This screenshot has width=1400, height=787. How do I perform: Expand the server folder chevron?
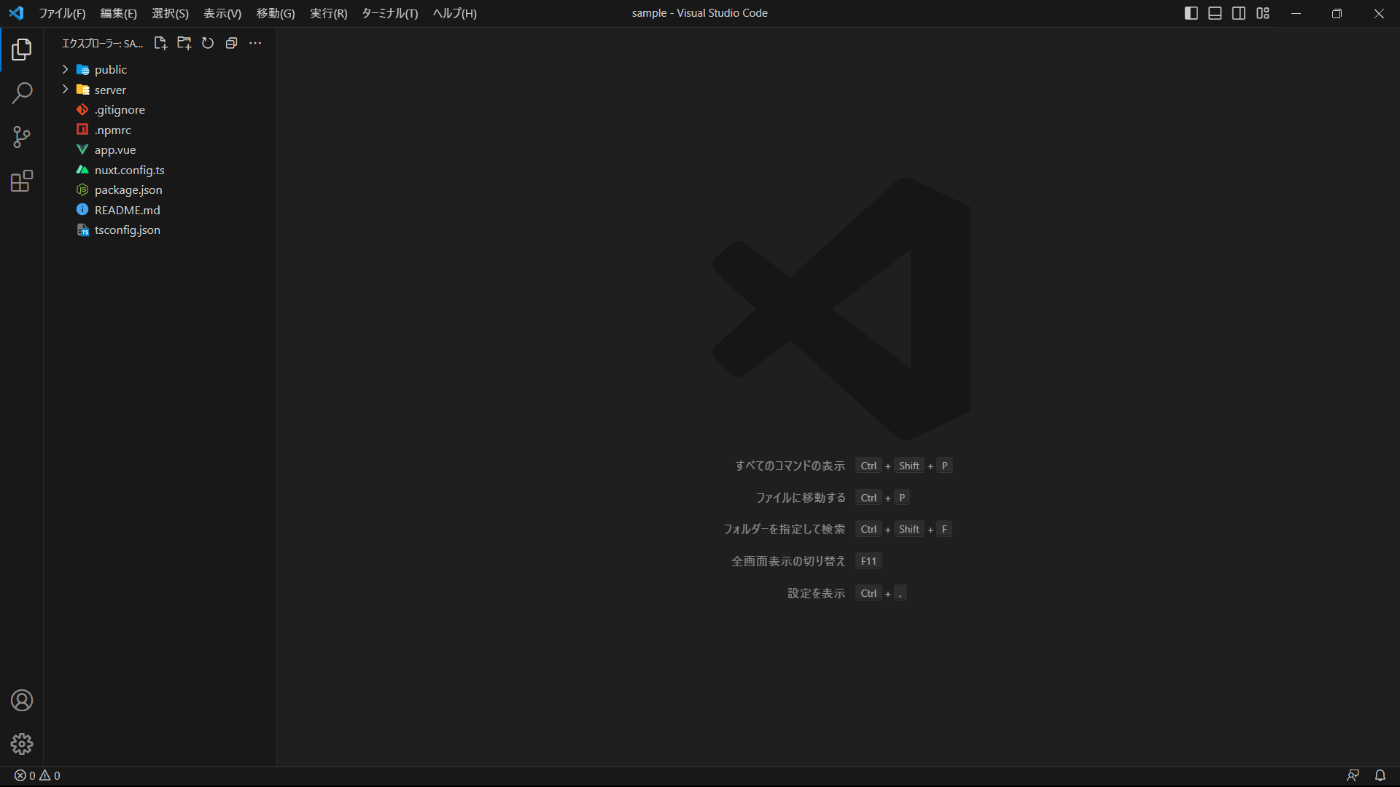(x=65, y=89)
